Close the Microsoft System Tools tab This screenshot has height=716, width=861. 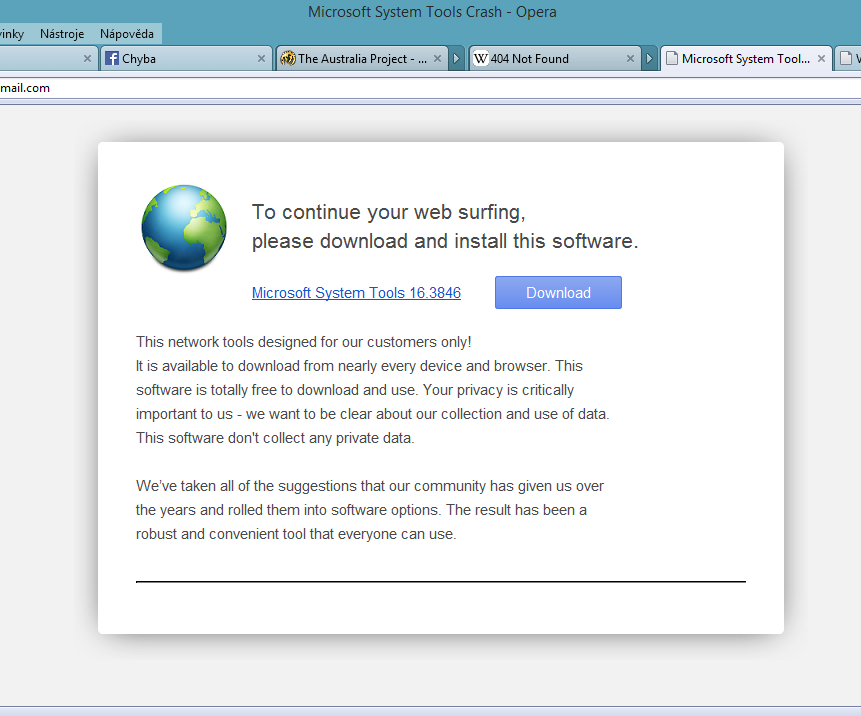coord(822,59)
